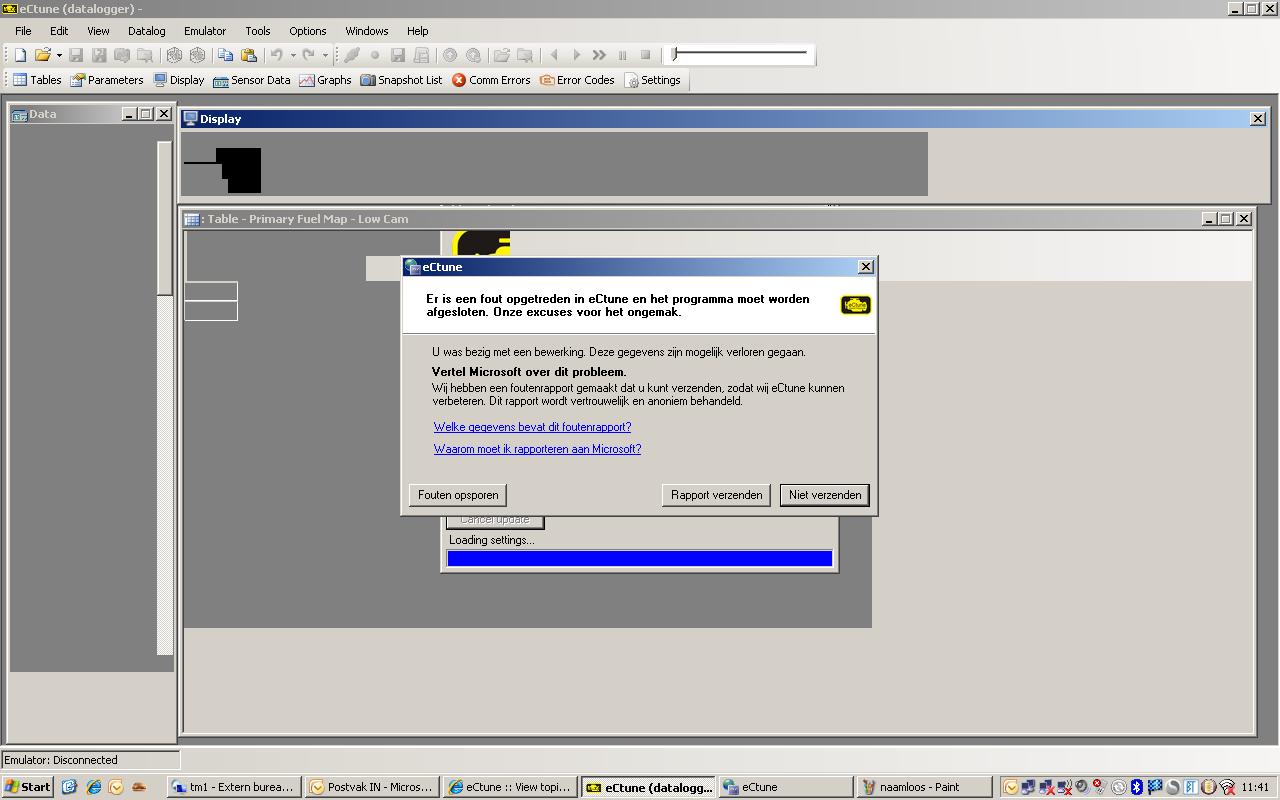Open link 'Waarom moet ik rapporteren aan Microsoft?'
Screen dimensions: 1280x800
tap(537, 449)
